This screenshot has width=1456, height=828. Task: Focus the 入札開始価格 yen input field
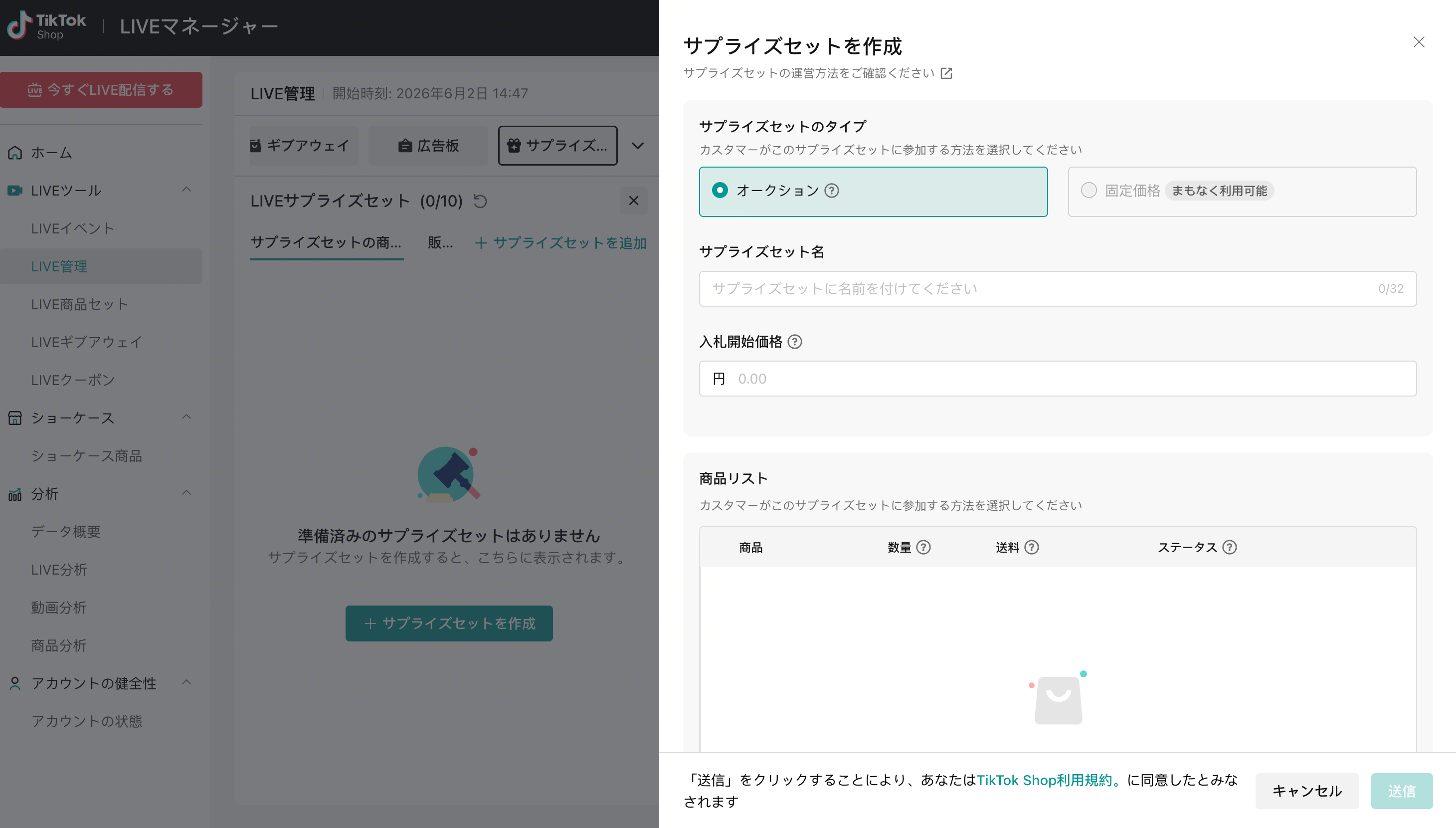pos(1058,379)
